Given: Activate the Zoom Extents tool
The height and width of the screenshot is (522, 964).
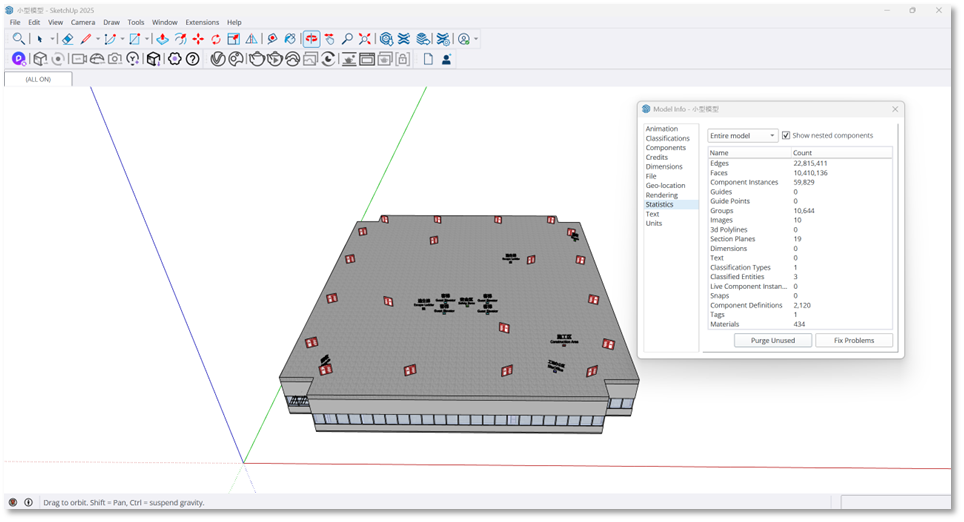Looking at the screenshot, I should pyautogui.click(x=365, y=39).
